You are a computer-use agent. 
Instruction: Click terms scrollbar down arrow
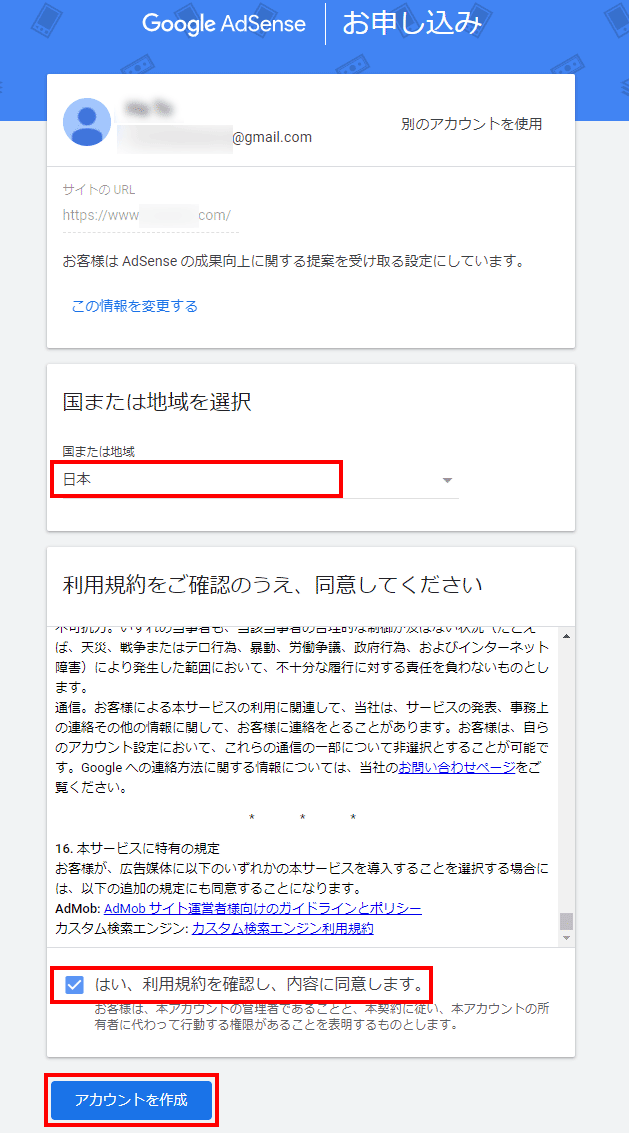point(566,937)
